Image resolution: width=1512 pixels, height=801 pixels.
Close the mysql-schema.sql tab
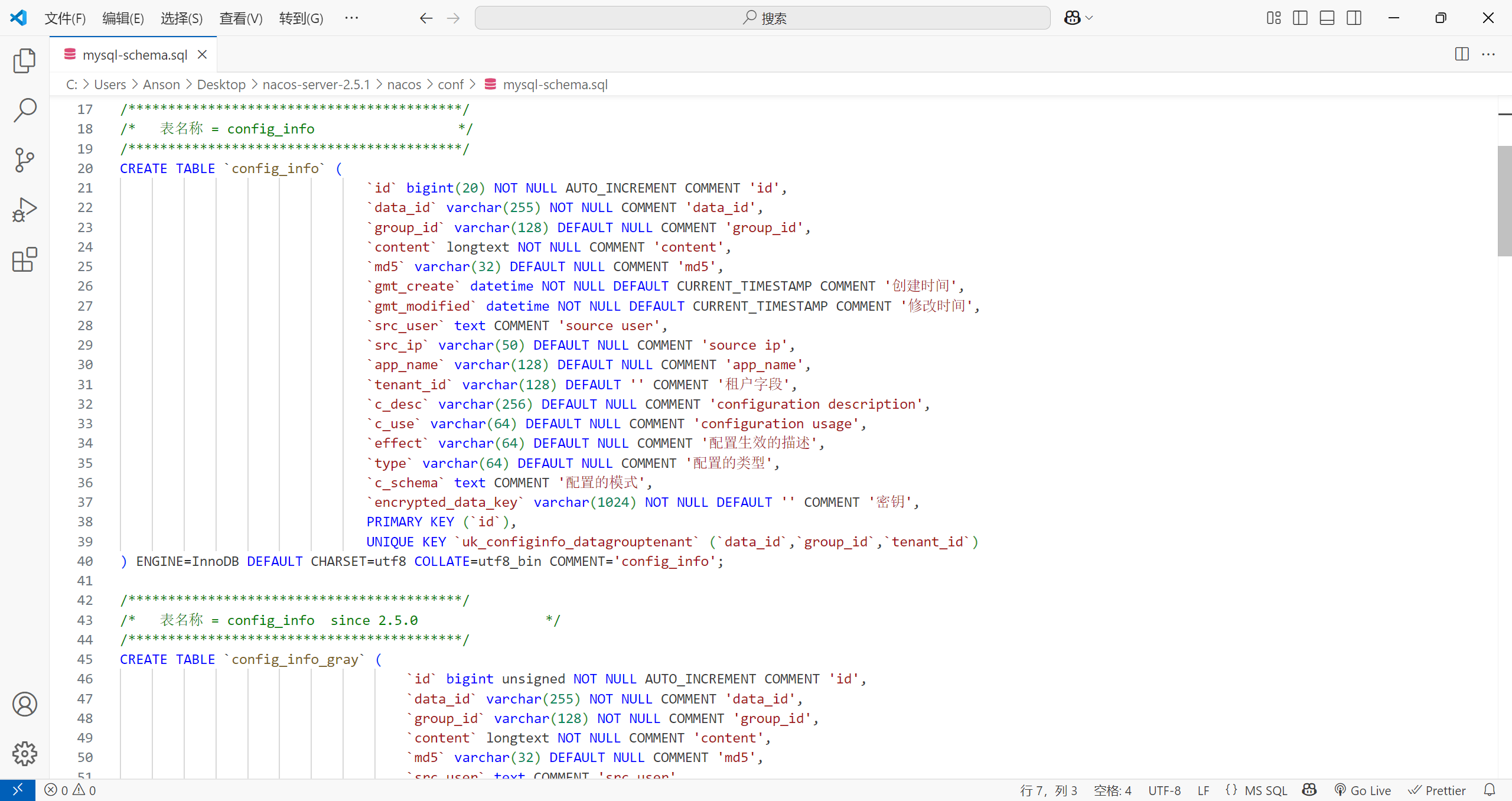202,54
